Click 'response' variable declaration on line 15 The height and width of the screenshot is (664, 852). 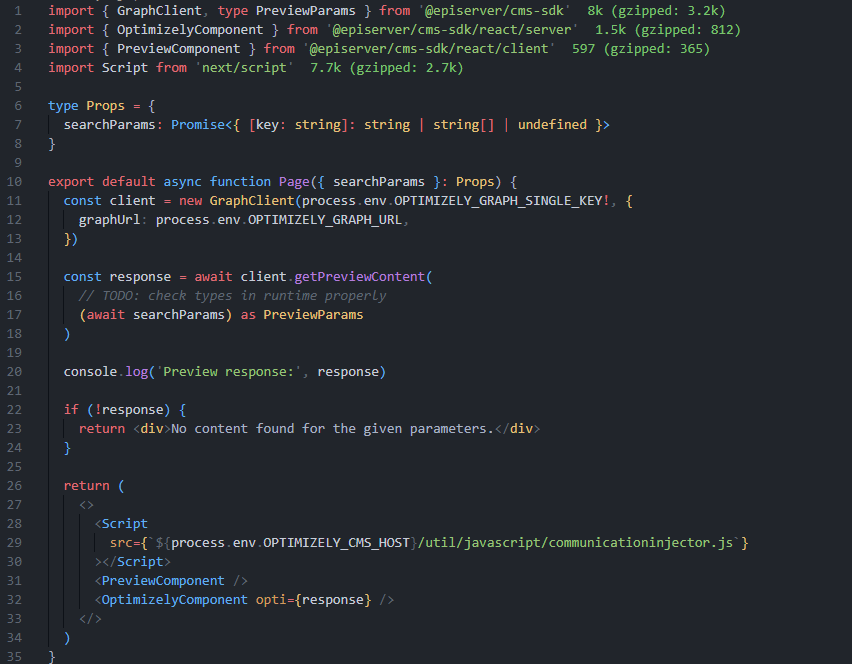[x=140, y=277]
